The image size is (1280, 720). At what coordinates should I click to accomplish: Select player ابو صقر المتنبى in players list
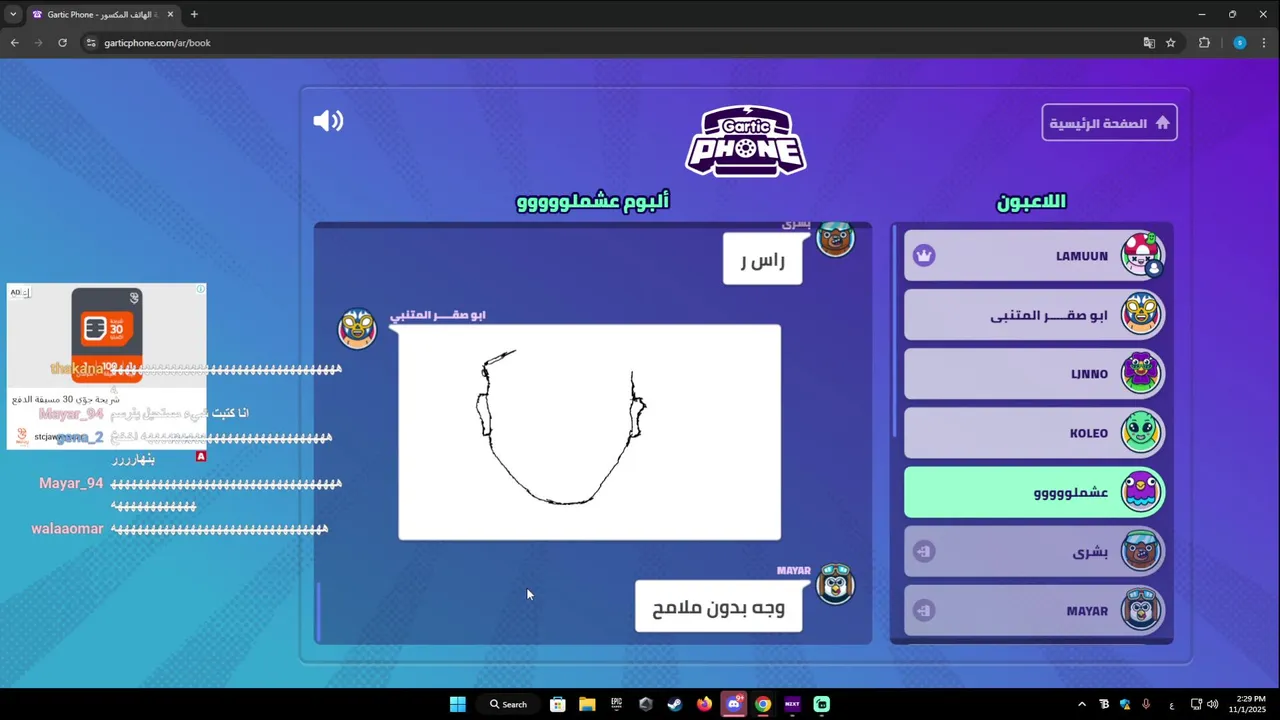[1035, 315]
